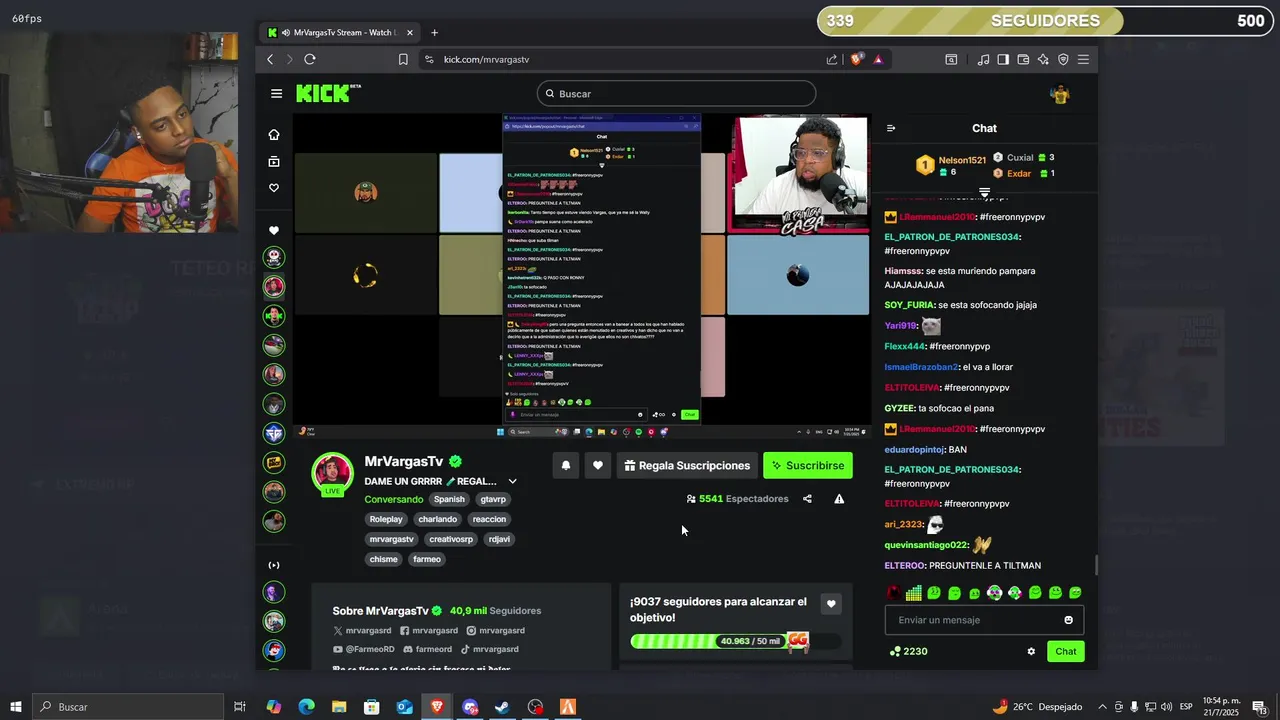Go back in the browser
This screenshot has width=1280, height=720.
(x=270, y=59)
